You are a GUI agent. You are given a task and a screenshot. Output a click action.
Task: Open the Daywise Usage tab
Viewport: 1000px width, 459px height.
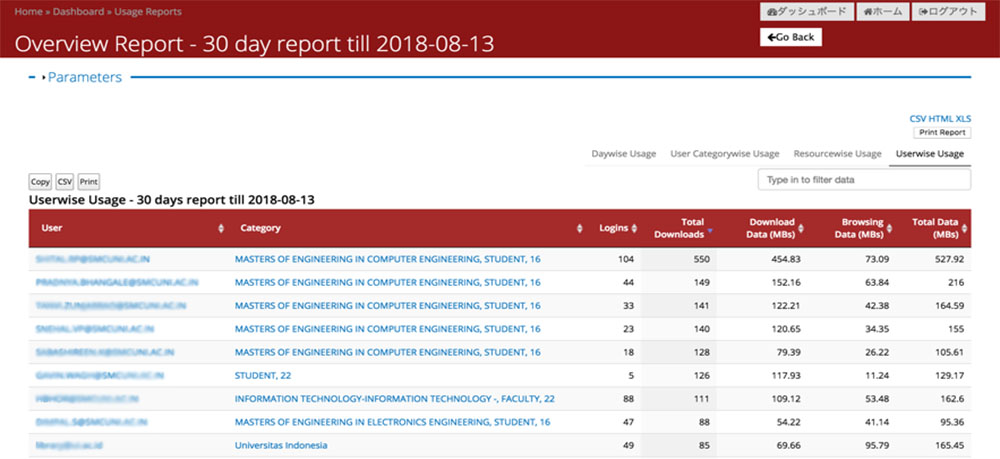point(623,154)
